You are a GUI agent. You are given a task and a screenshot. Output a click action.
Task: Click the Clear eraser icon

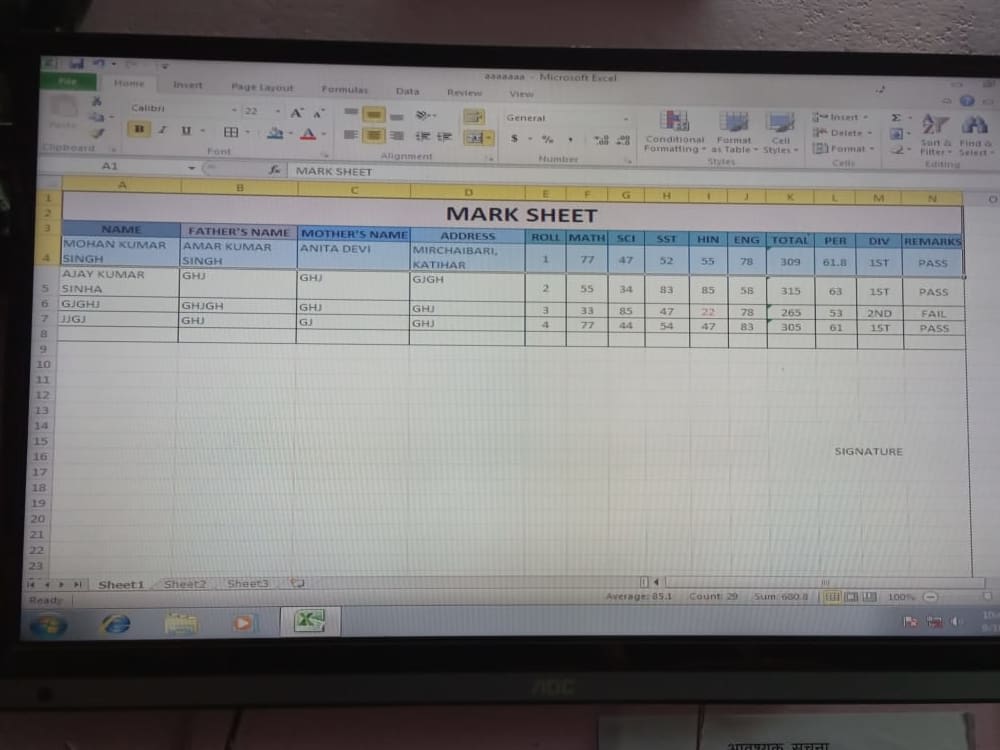(897, 150)
